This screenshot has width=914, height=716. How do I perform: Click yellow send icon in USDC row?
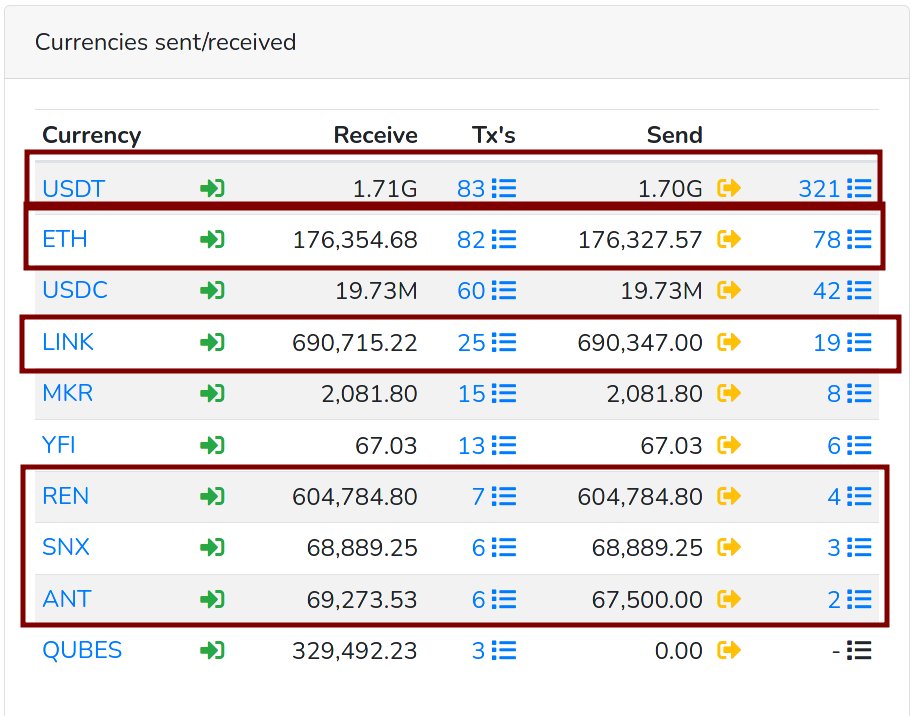point(729,290)
